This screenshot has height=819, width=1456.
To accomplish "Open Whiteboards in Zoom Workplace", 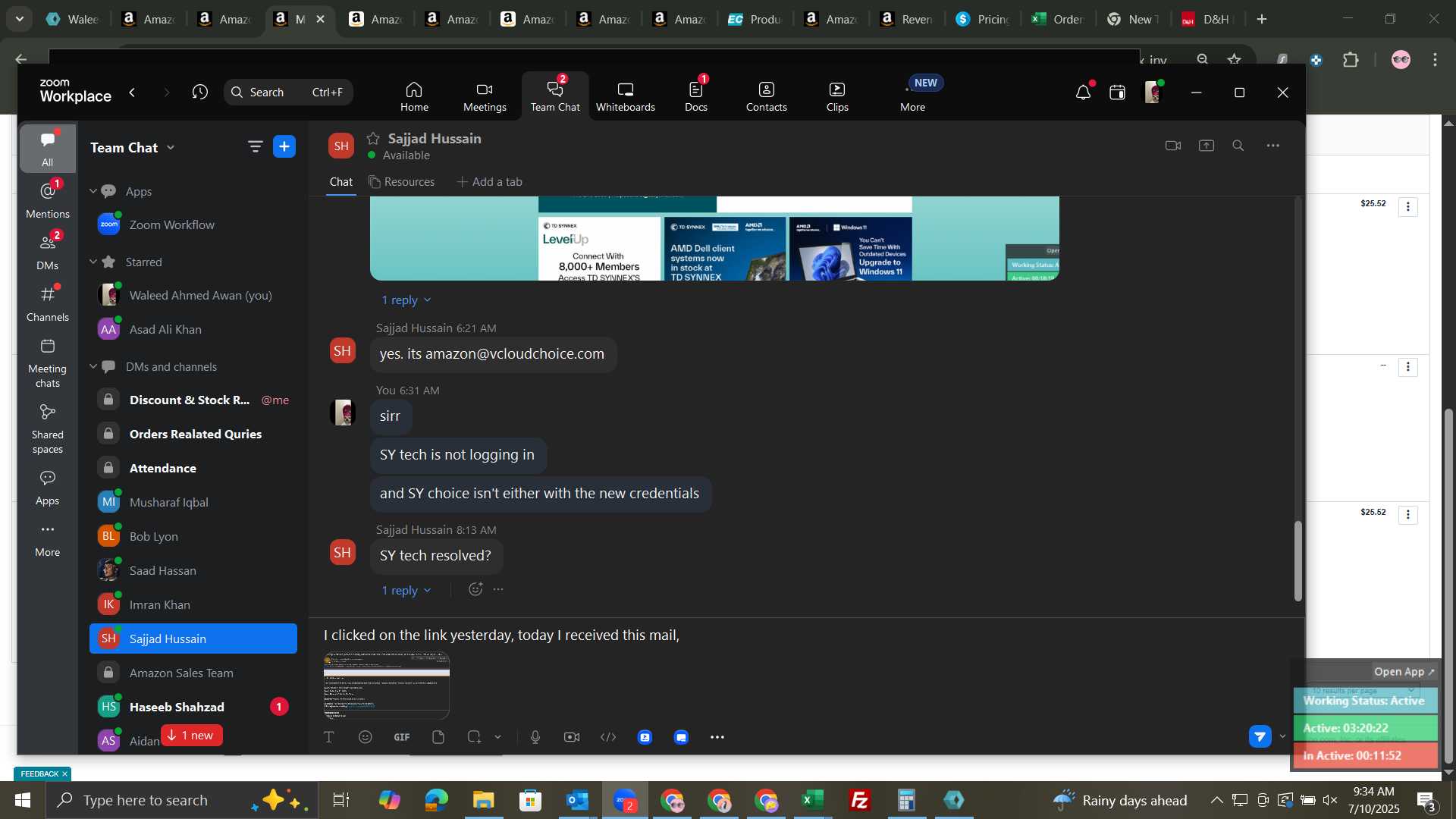I will point(625,96).
